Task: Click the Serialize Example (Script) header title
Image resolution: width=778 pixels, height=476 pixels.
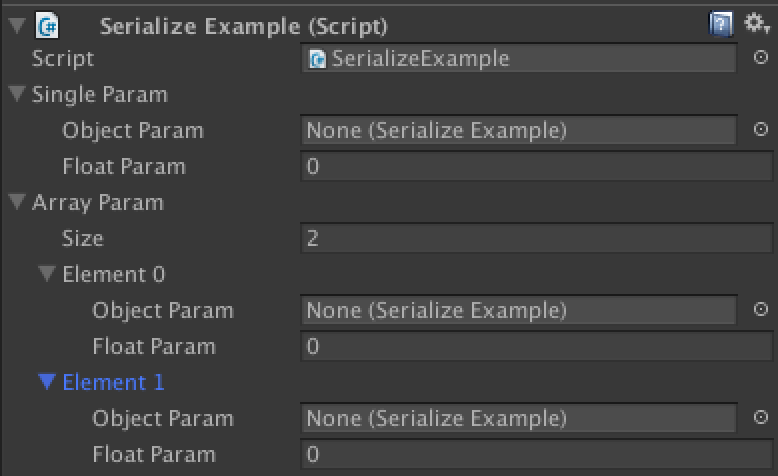Action: [x=243, y=26]
